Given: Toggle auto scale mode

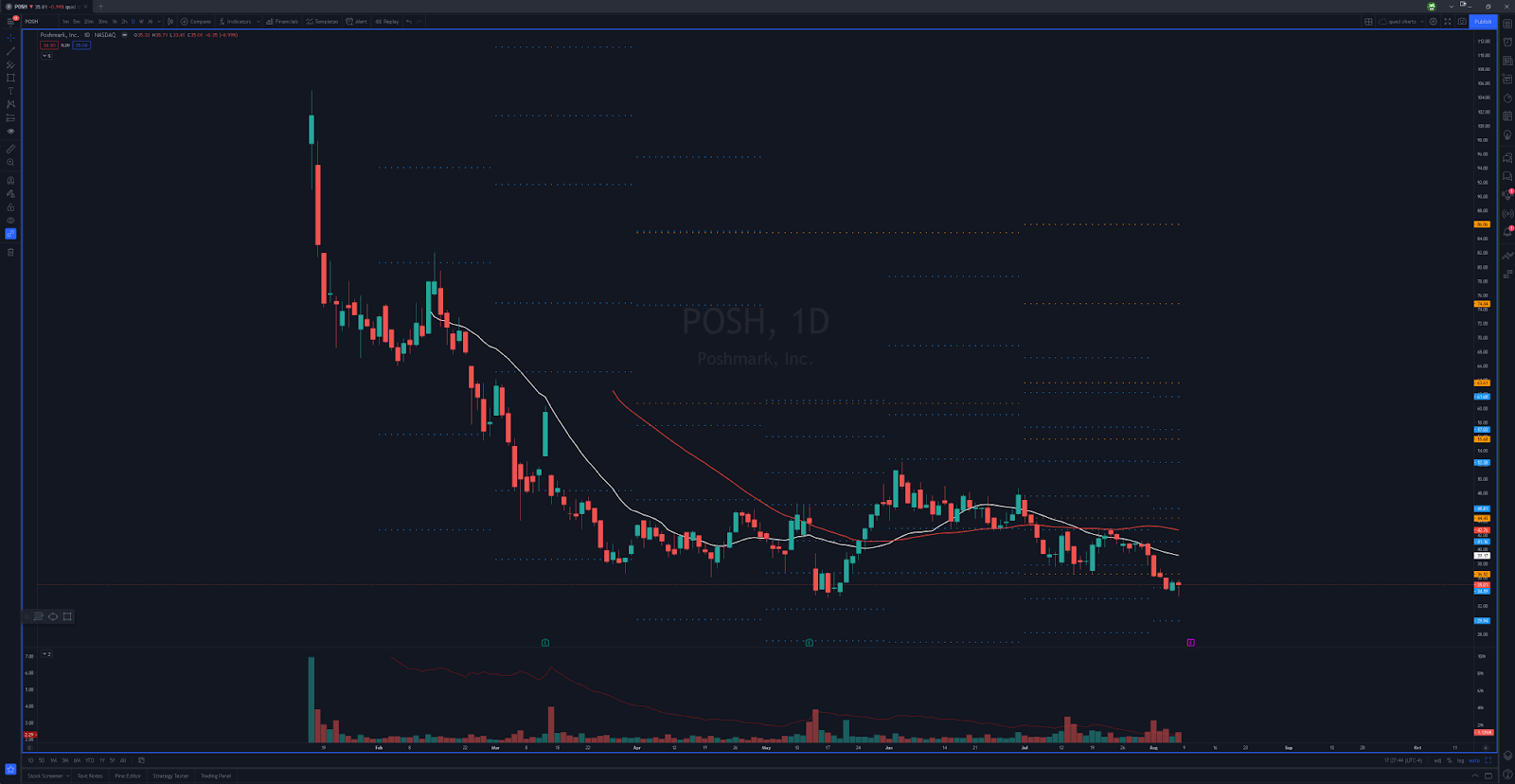Looking at the screenshot, I should click(x=1474, y=760).
